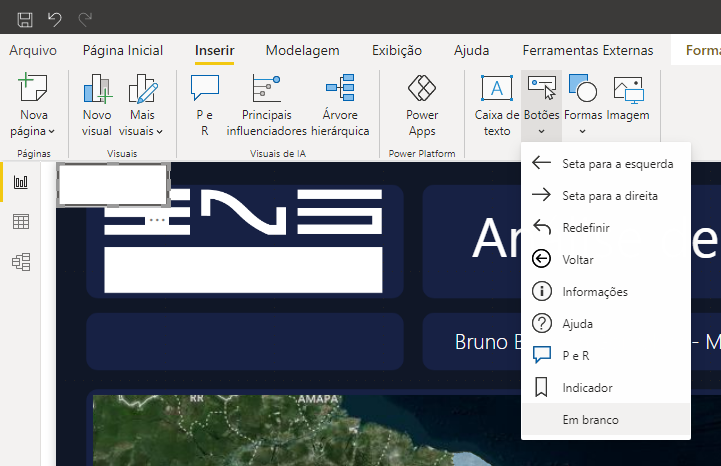Select the Inserir ribbon tab
The height and width of the screenshot is (466, 721).
coord(214,50)
